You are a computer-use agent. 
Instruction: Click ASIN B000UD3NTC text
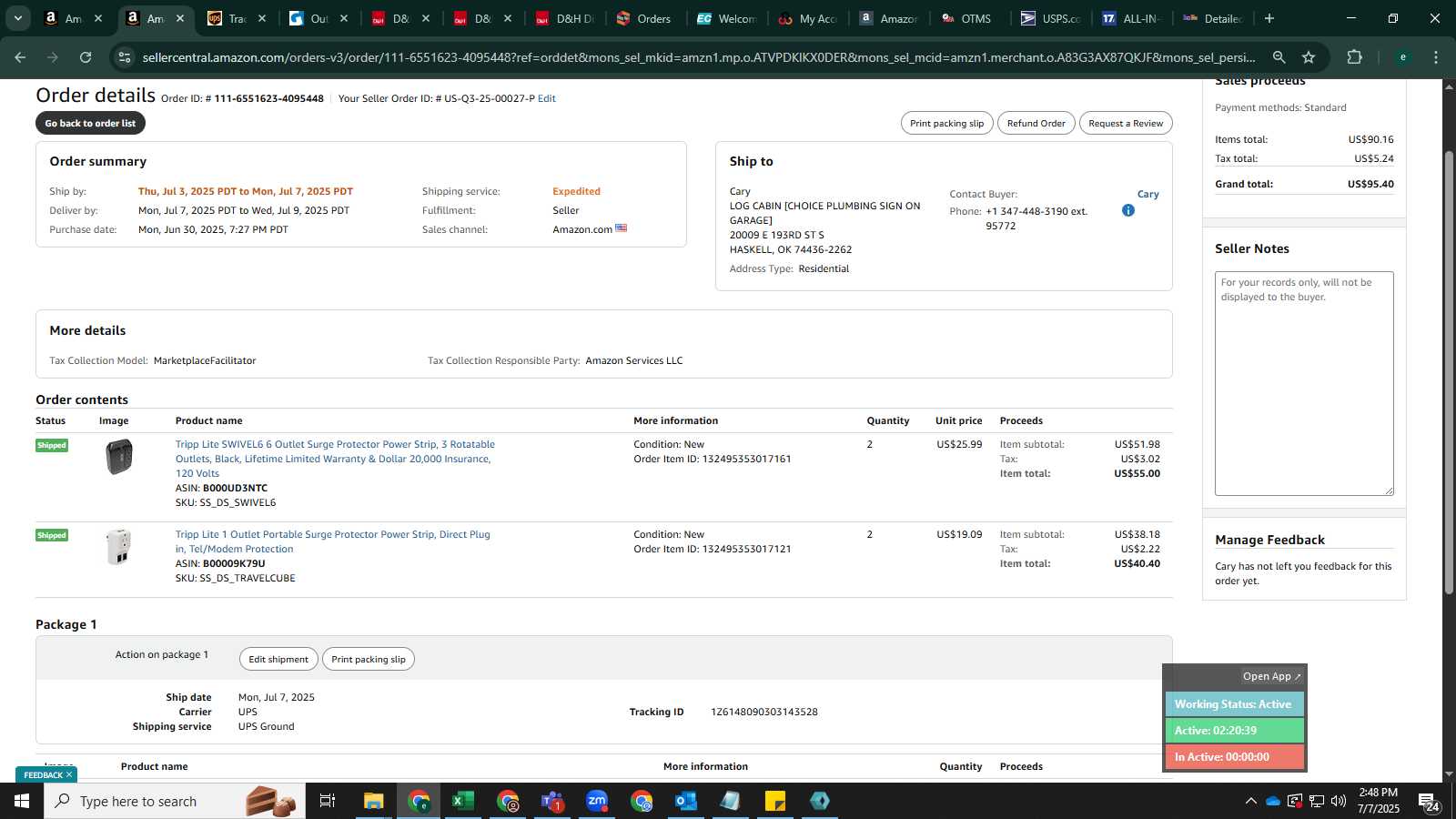tap(235, 488)
